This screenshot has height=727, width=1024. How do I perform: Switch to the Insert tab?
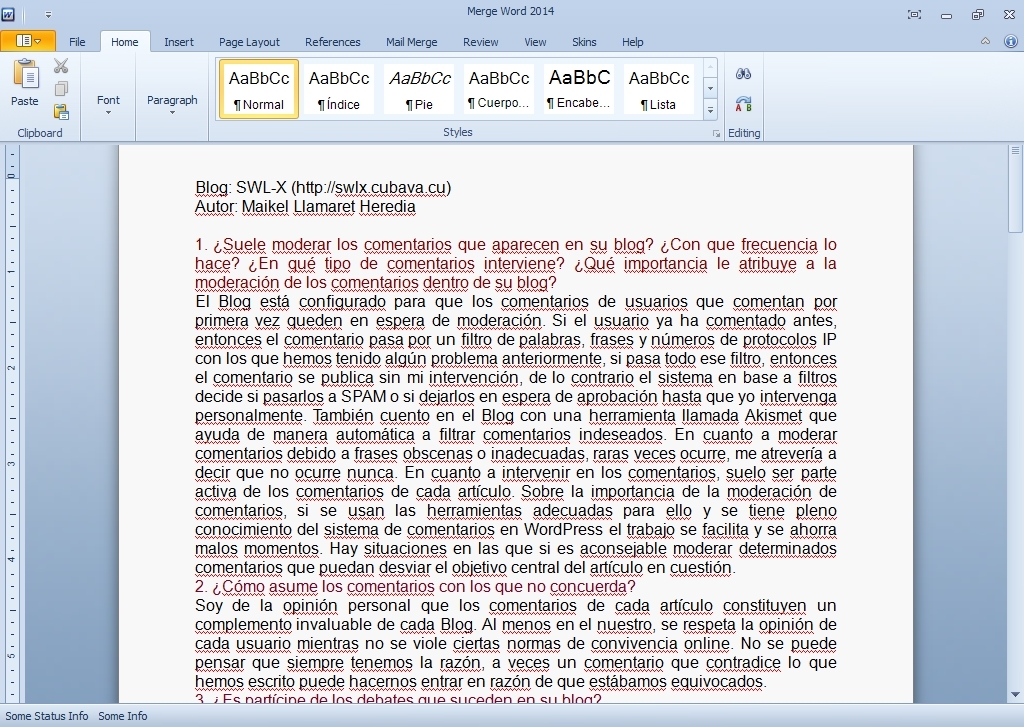click(178, 42)
